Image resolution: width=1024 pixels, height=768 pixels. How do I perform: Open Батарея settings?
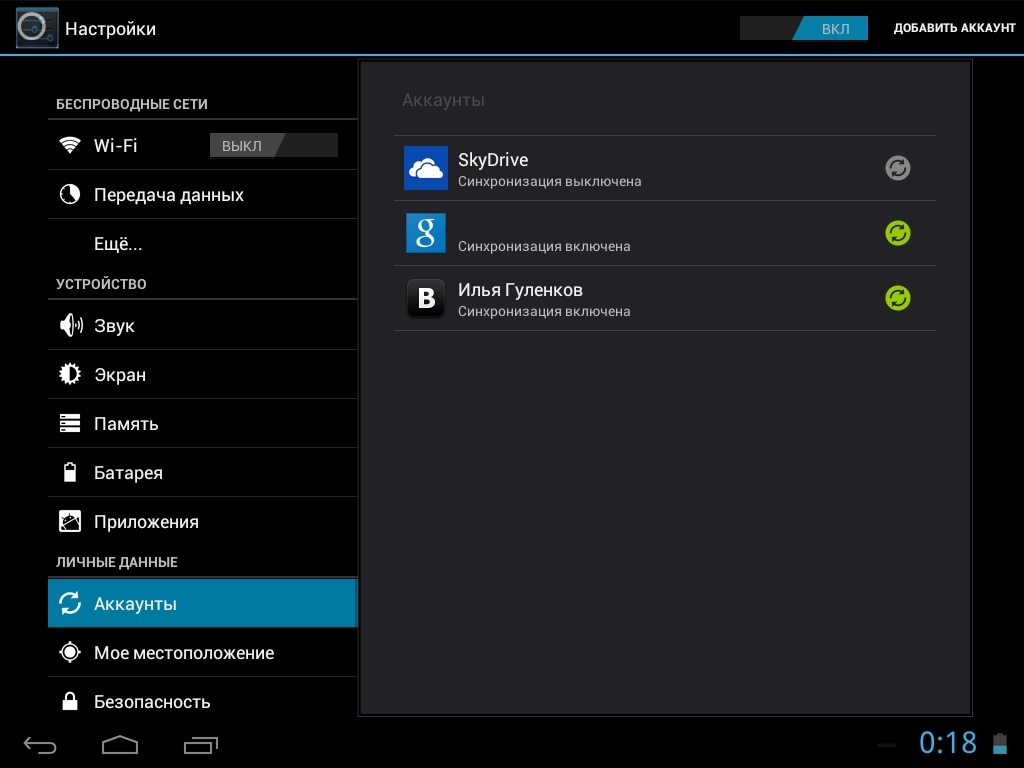[x=202, y=472]
